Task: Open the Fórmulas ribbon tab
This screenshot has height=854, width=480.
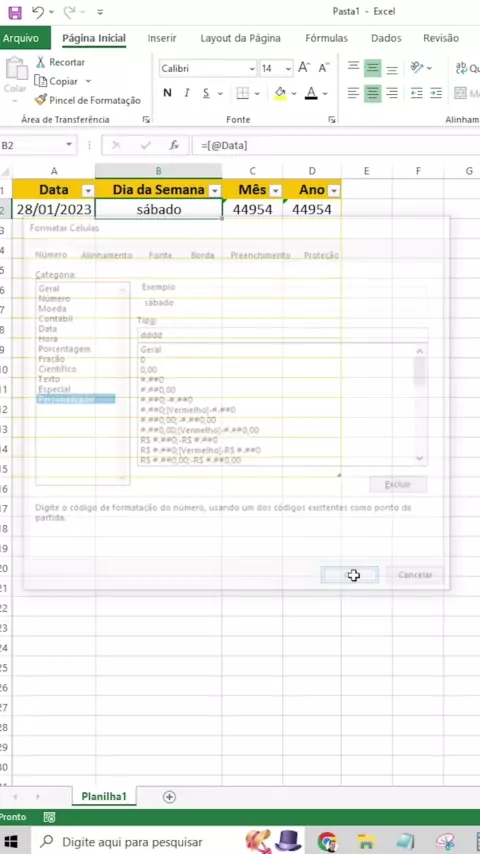Action: pos(326,38)
